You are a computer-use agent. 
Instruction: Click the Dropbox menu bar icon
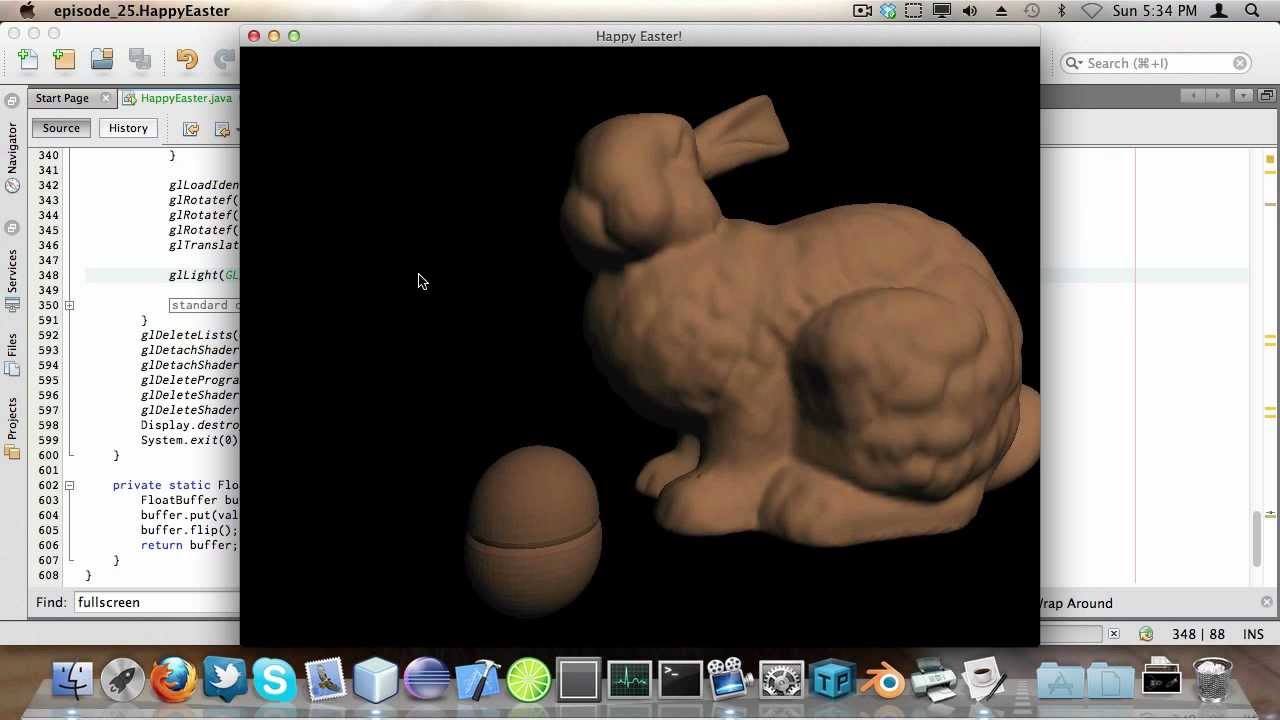888,11
